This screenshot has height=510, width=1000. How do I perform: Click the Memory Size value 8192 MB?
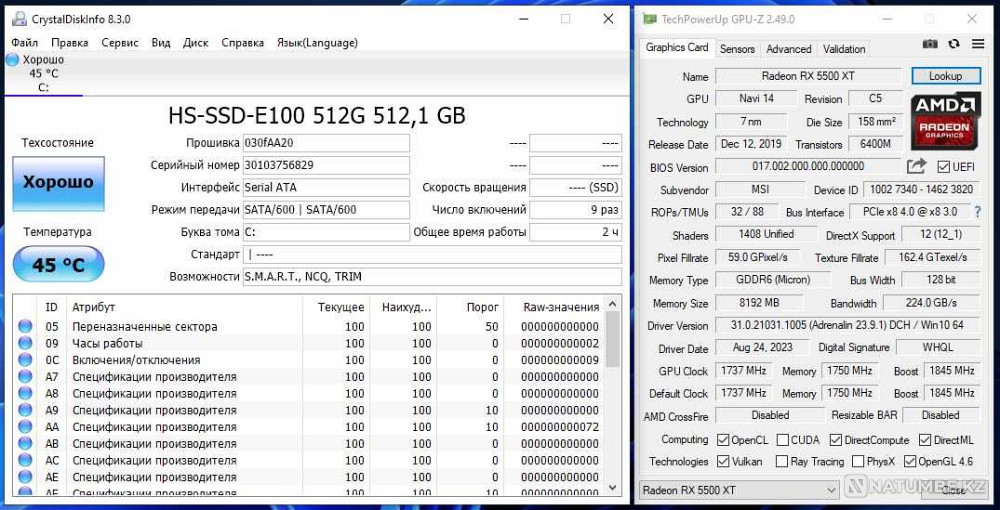pos(759,303)
